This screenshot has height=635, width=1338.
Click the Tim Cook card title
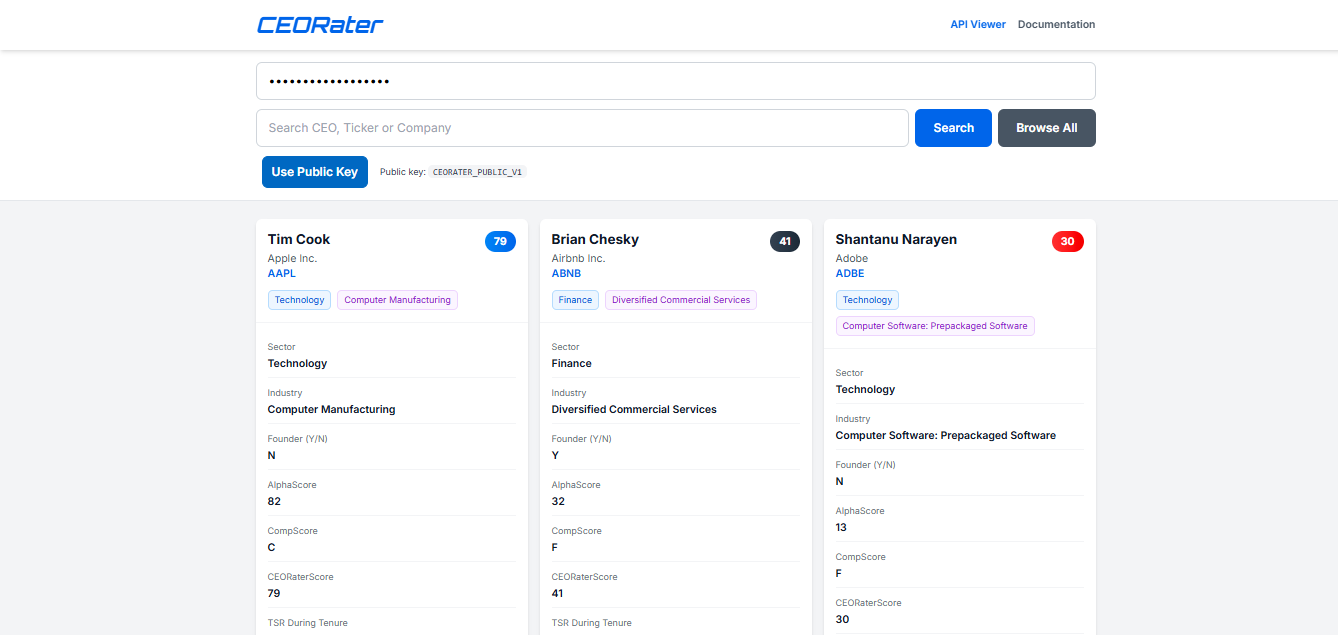click(299, 239)
